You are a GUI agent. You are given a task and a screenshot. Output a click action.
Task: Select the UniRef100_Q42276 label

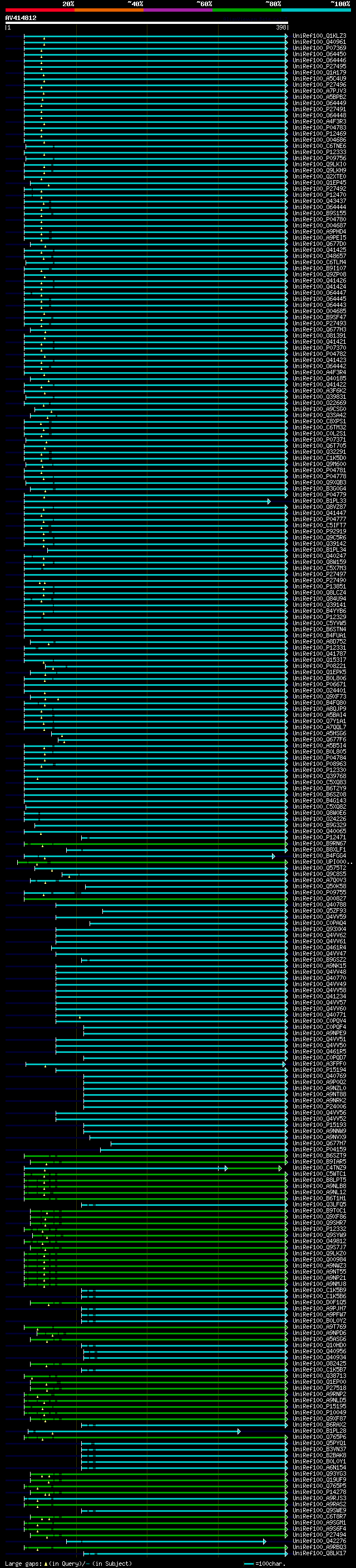[x=319, y=1541]
